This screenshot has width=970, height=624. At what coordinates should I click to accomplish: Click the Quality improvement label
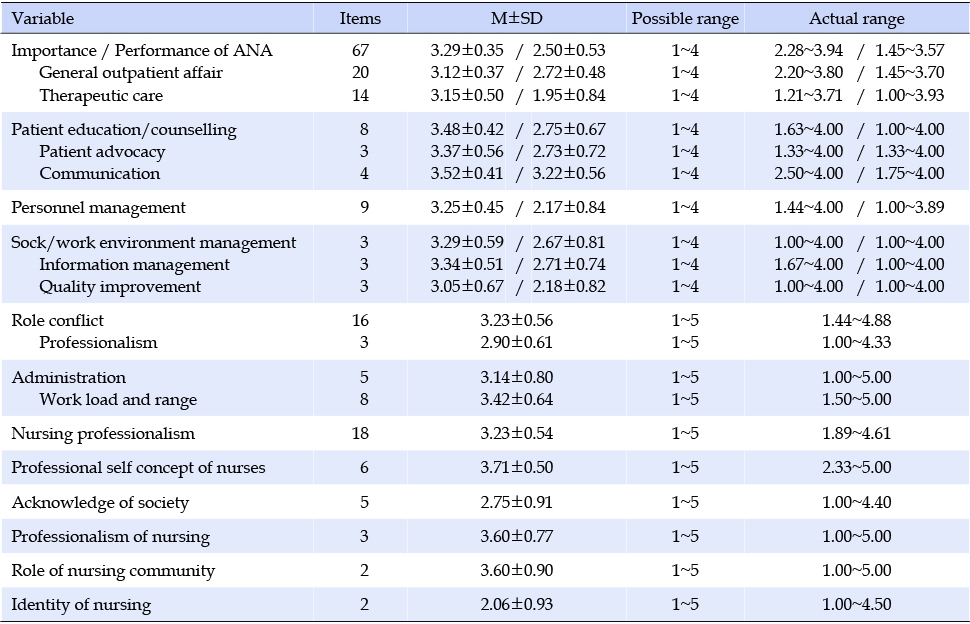pyautogui.click(x=120, y=287)
